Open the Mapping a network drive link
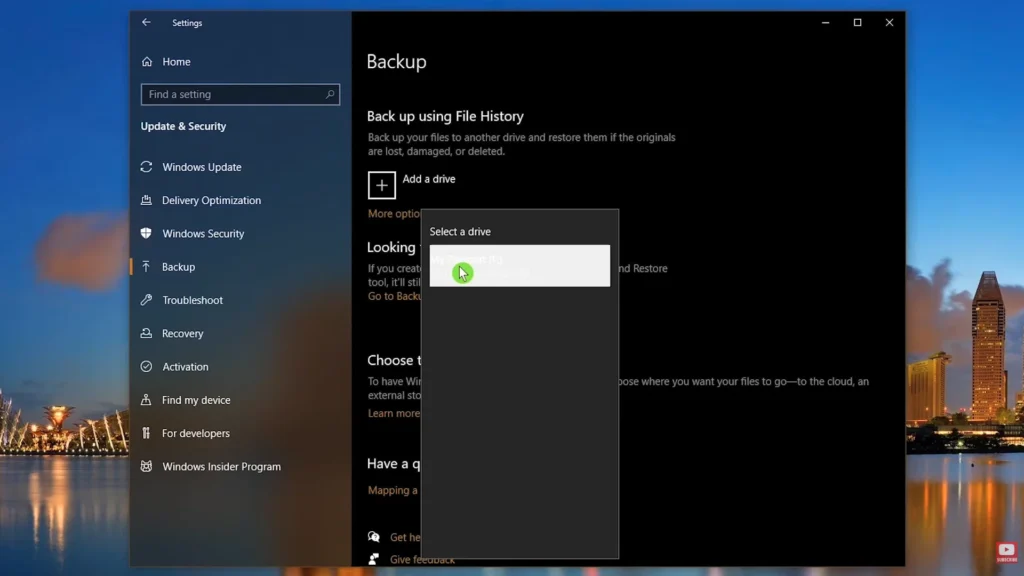Viewport: 1024px width, 576px height. coord(392,490)
